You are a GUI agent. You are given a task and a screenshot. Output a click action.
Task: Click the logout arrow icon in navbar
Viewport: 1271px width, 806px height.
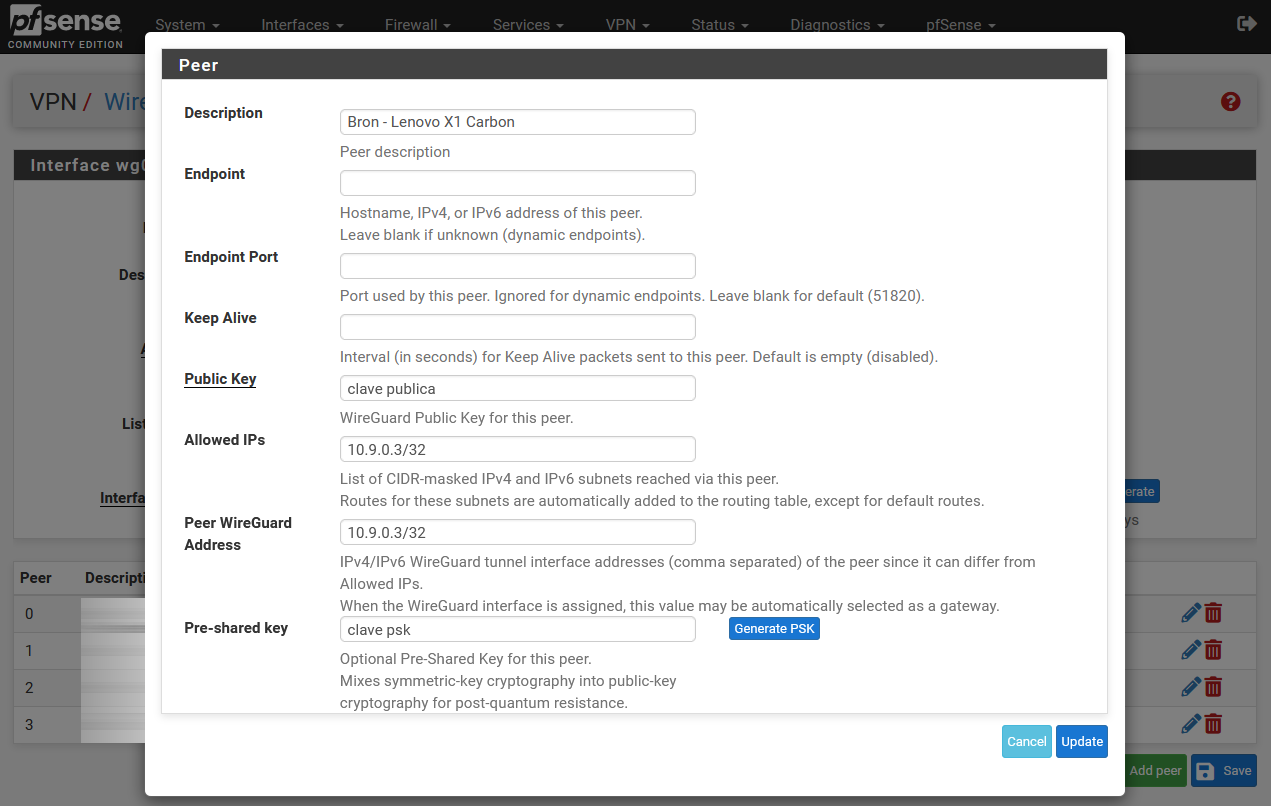pyautogui.click(x=1247, y=24)
